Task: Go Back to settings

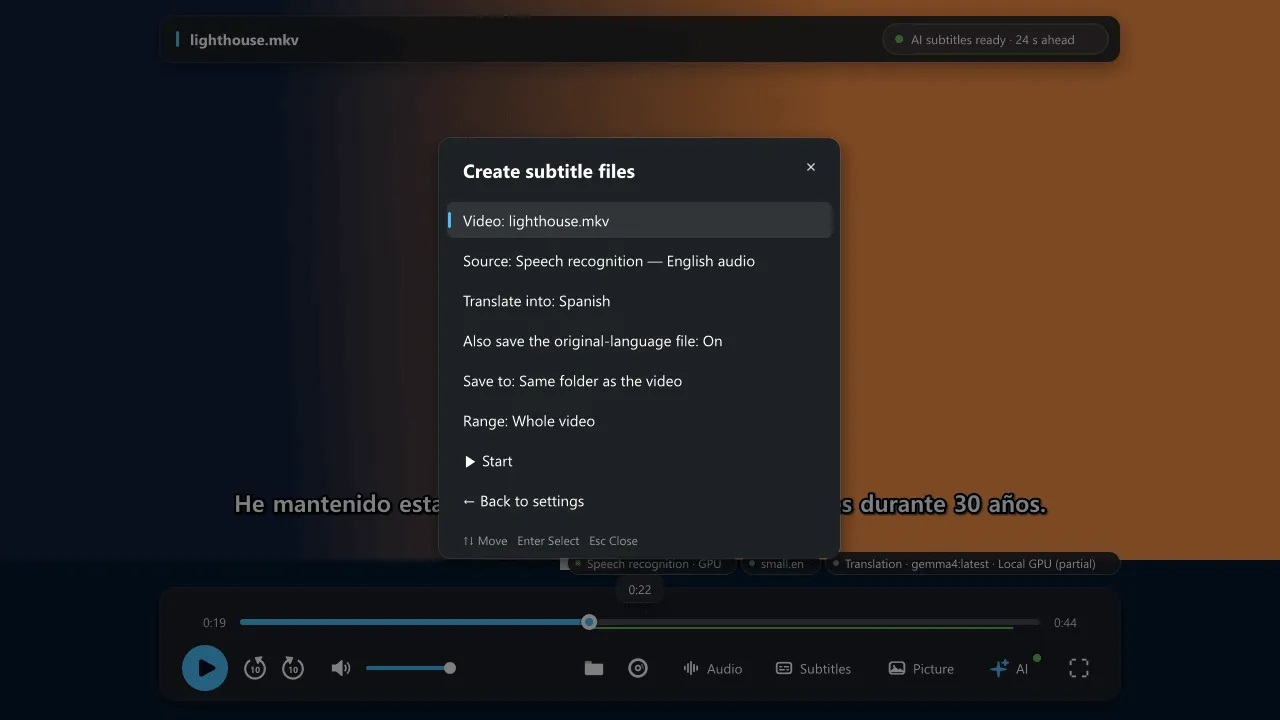Action: click(639, 501)
